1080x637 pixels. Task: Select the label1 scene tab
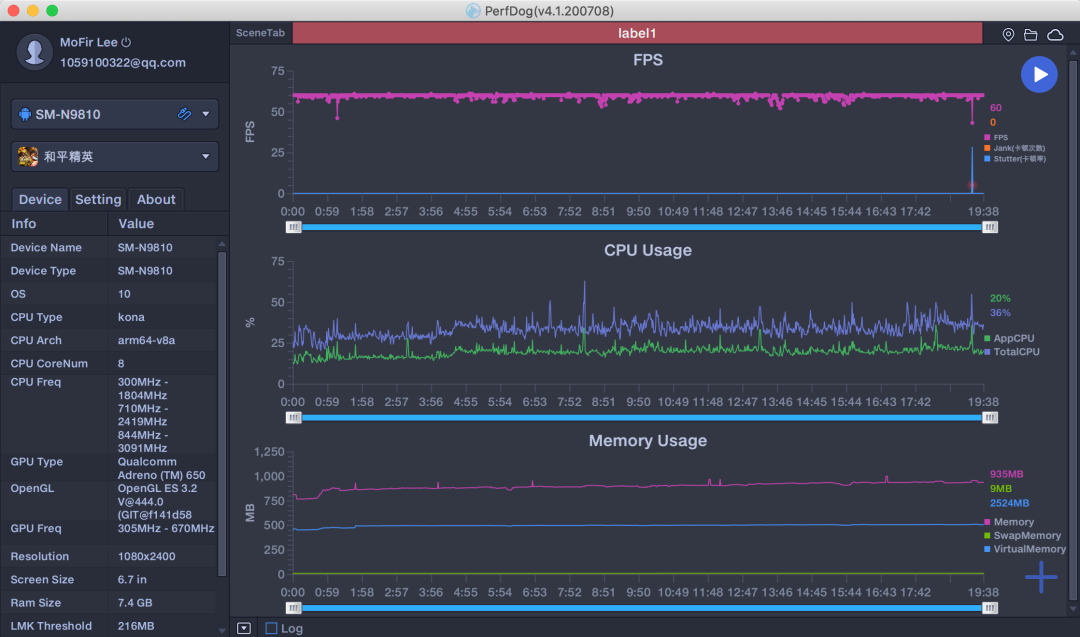click(637, 33)
